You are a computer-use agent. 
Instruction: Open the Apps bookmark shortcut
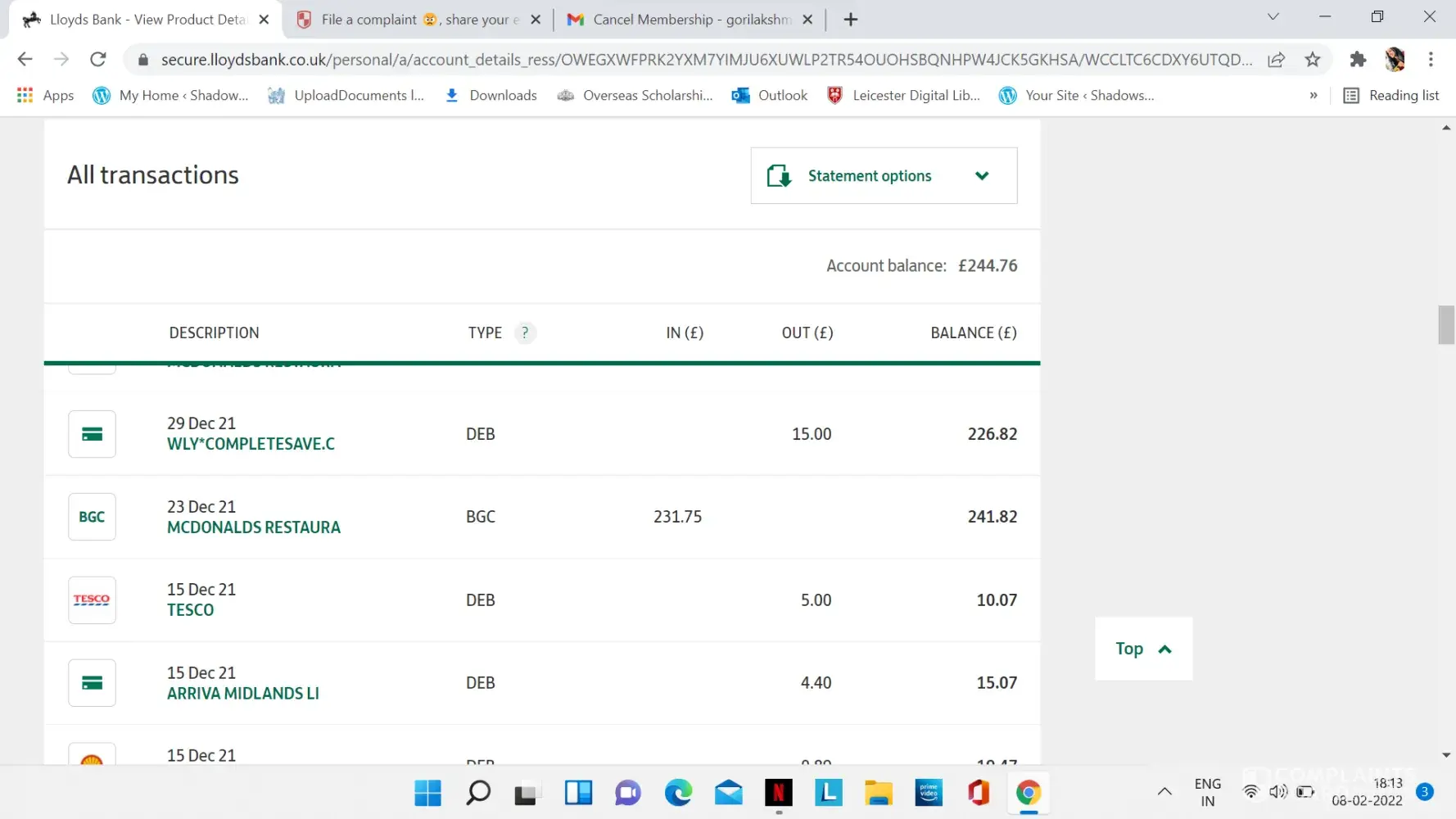click(x=46, y=96)
